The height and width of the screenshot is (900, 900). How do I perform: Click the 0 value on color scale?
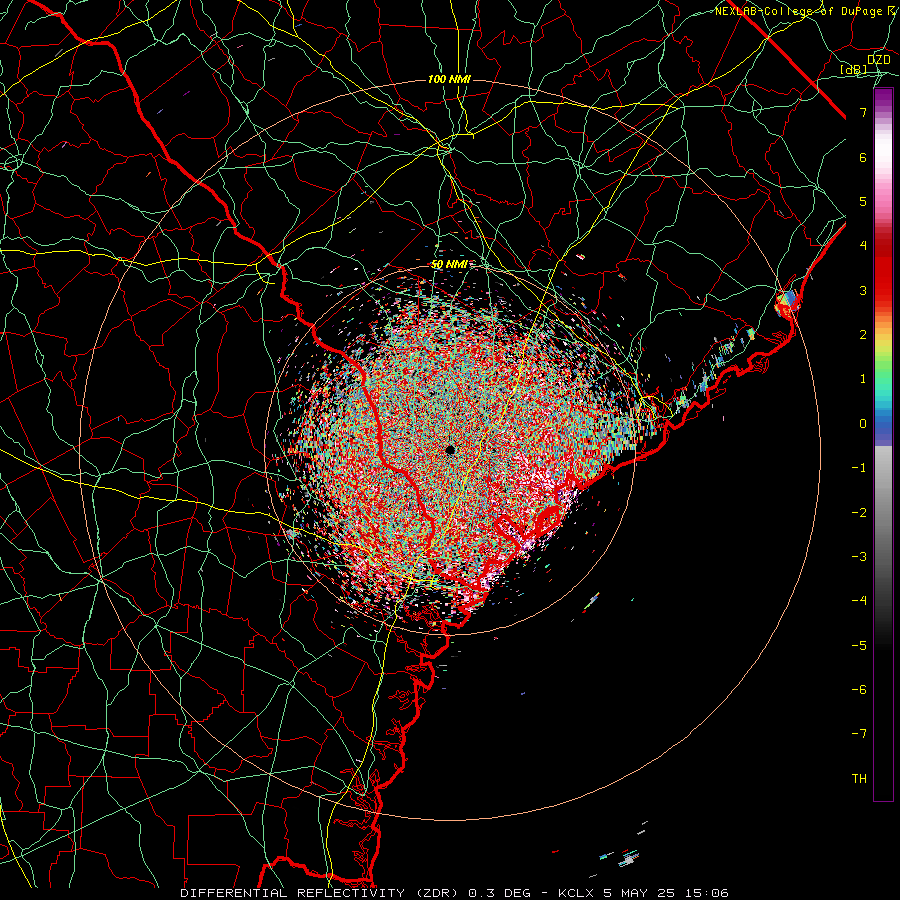pos(863,424)
